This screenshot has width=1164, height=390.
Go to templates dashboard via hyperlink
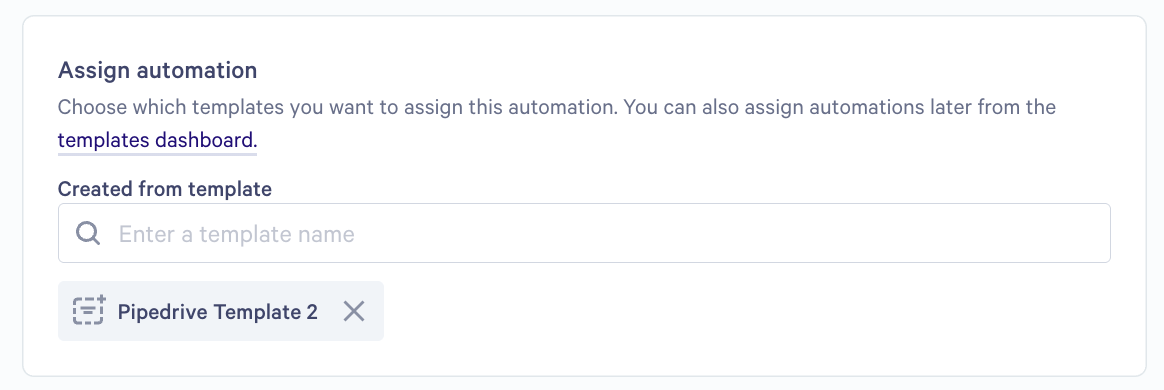point(156,140)
